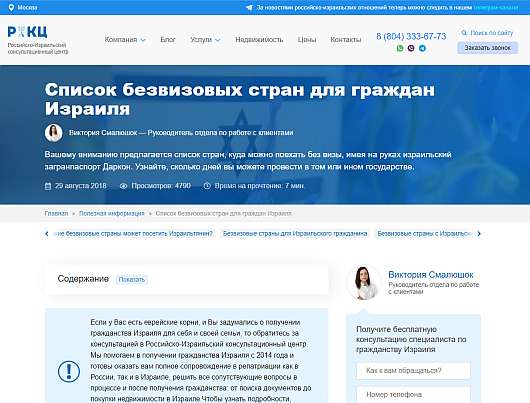Click the Заказать звонок button

(487, 48)
